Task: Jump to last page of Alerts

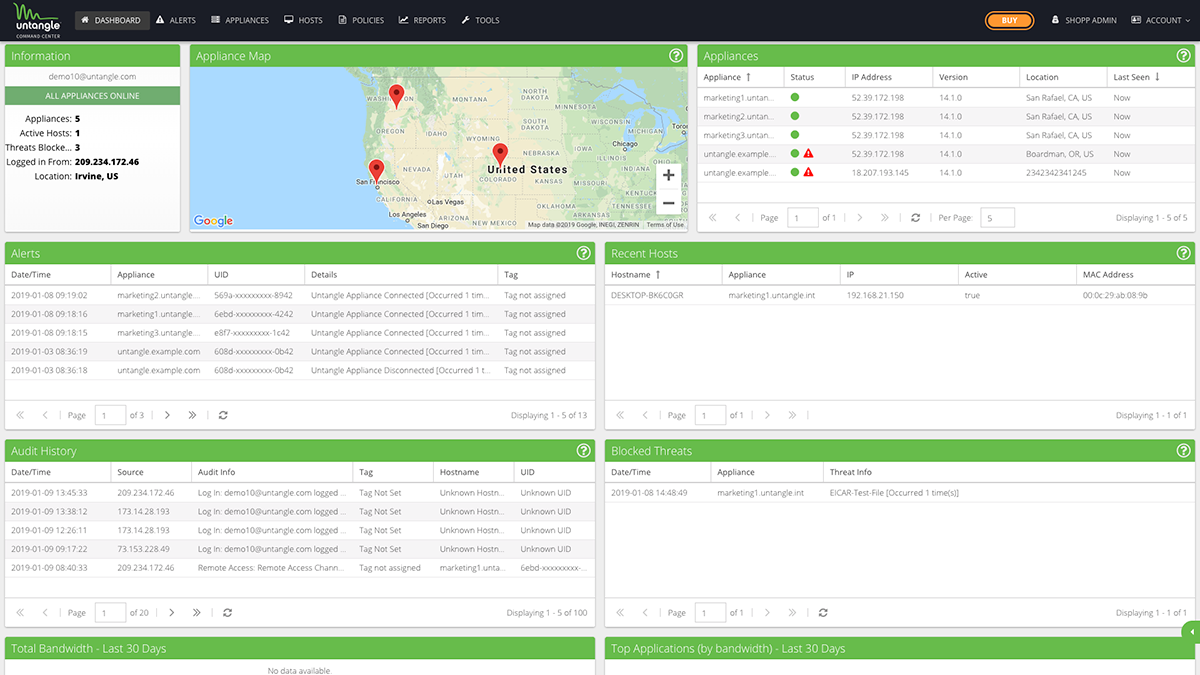Action: coord(193,415)
